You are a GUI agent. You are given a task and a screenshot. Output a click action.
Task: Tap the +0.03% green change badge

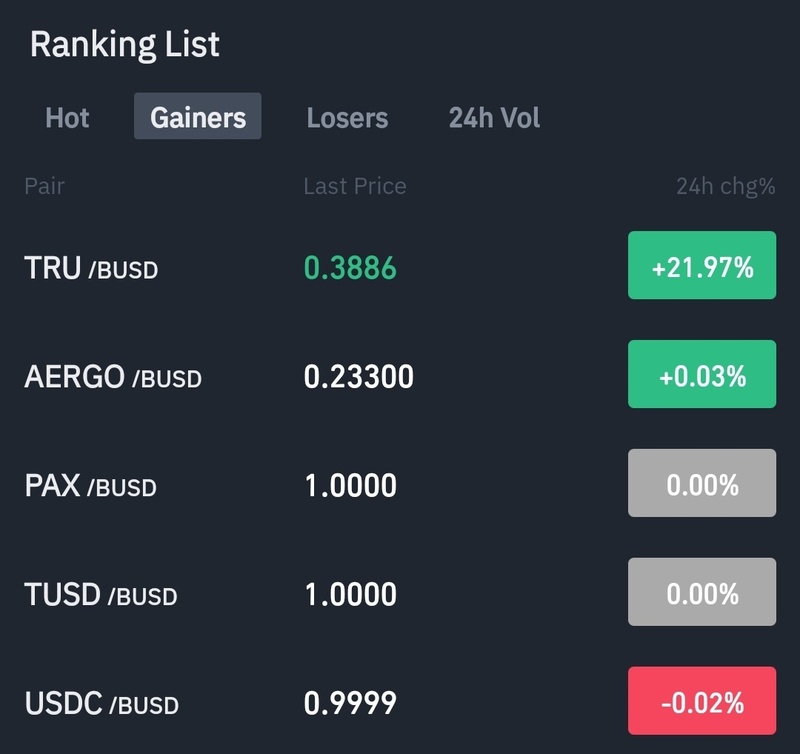[702, 375]
